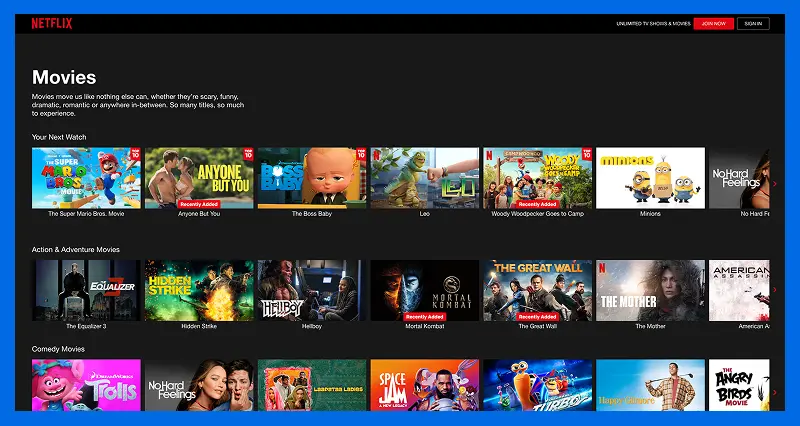
Task: Advance Comedy Movies row with right arrow
Action: 775,392
